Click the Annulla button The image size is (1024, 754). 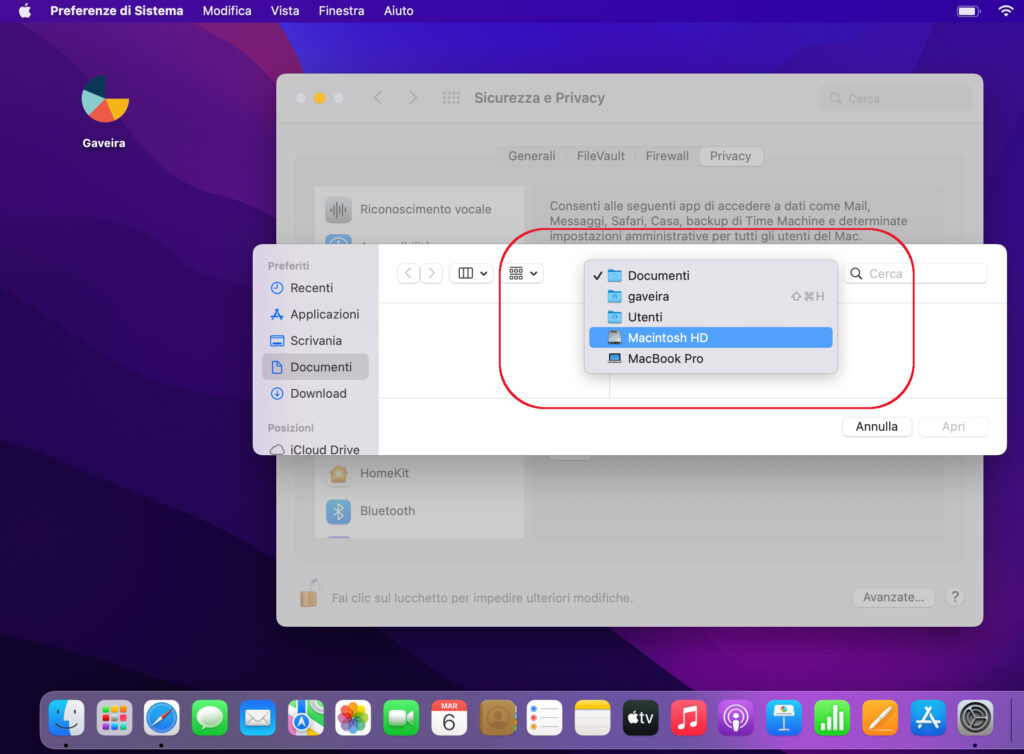click(876, 427)
